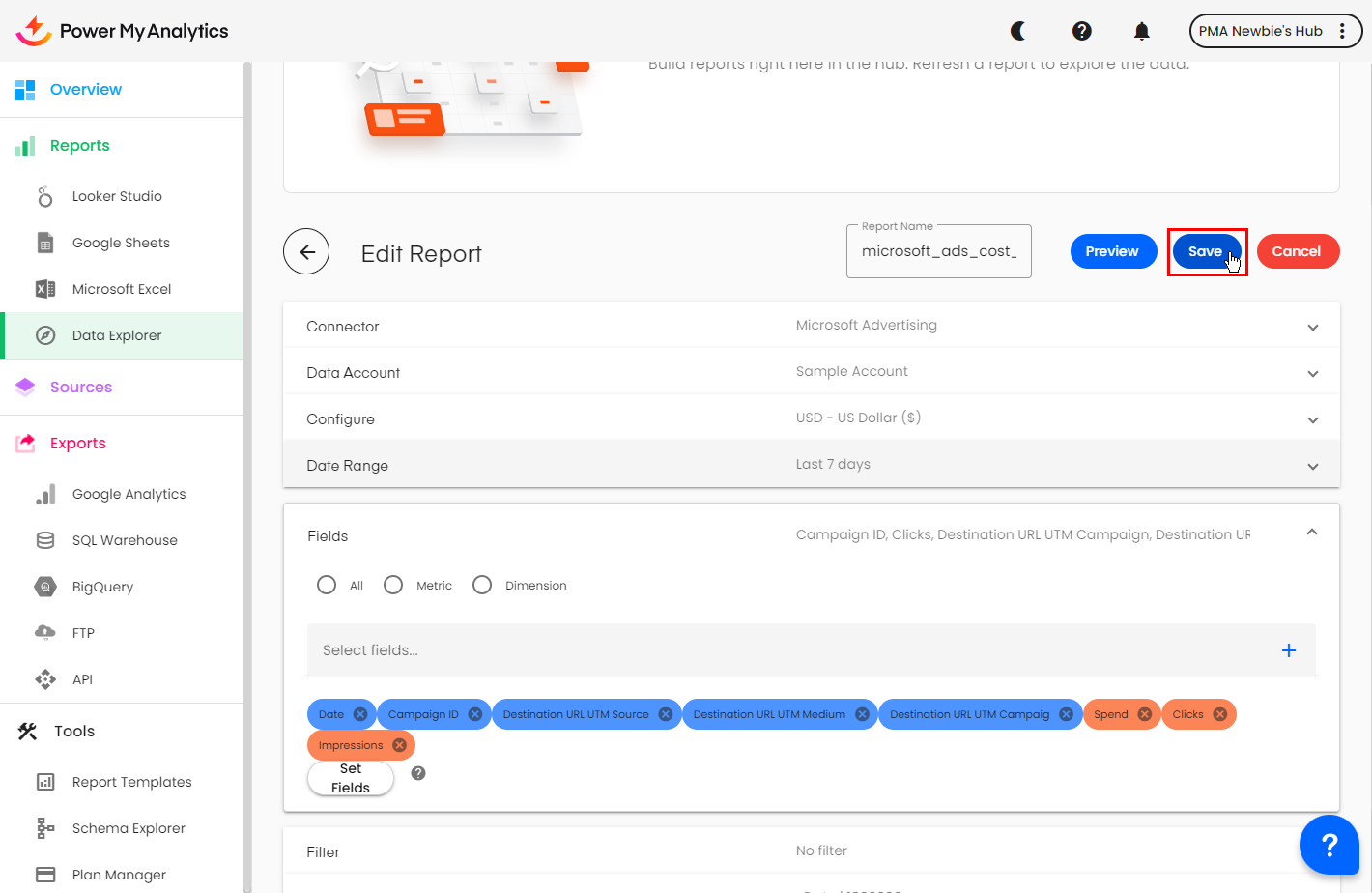Screen dimensions: 1372x893
Task: Click into the Report Name field
Action: coord(938,252)
